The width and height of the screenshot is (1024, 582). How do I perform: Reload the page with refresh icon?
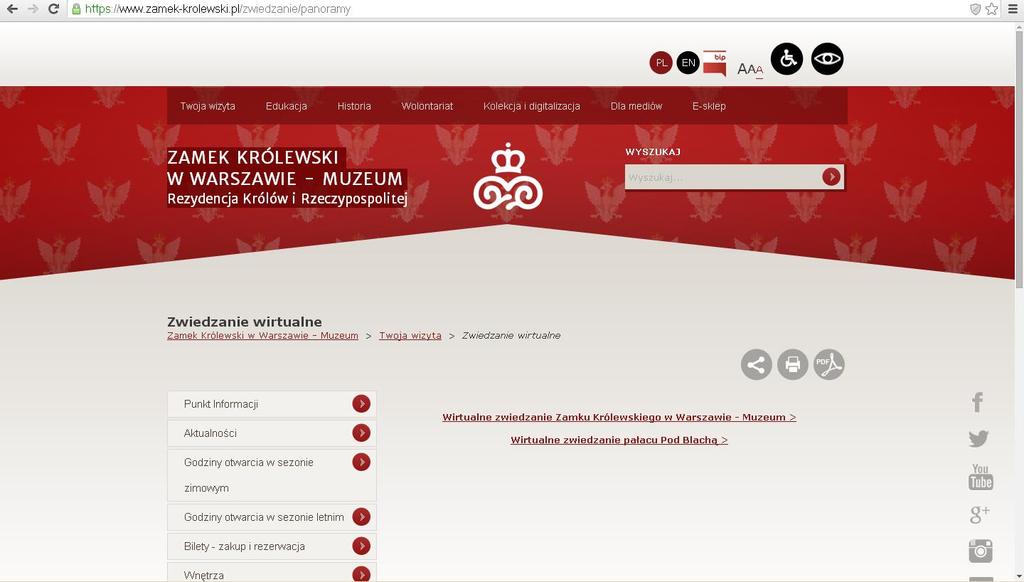coord(54,9)
